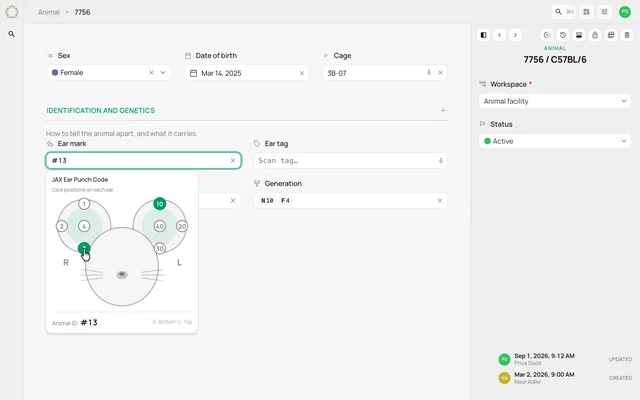Image resolution: width=640 pixels, height=400 pixels.
Task: Click the Animal ID #13 readout in the popup
Action: click(x=75, y=322)
